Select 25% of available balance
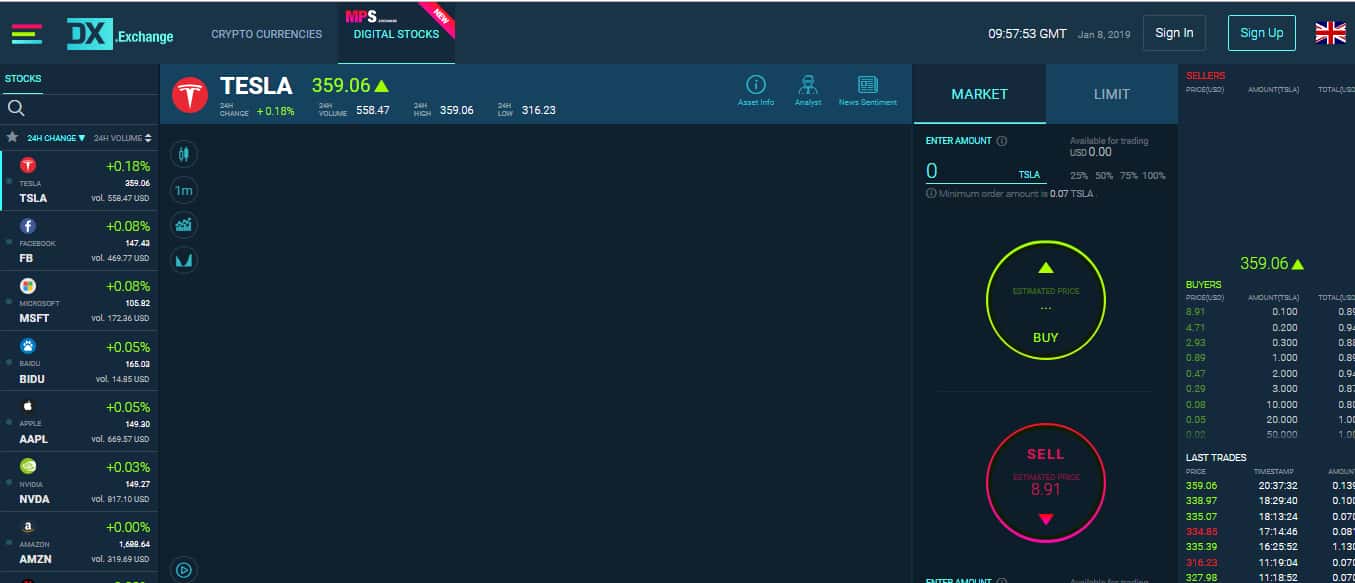 point(1079,176)
